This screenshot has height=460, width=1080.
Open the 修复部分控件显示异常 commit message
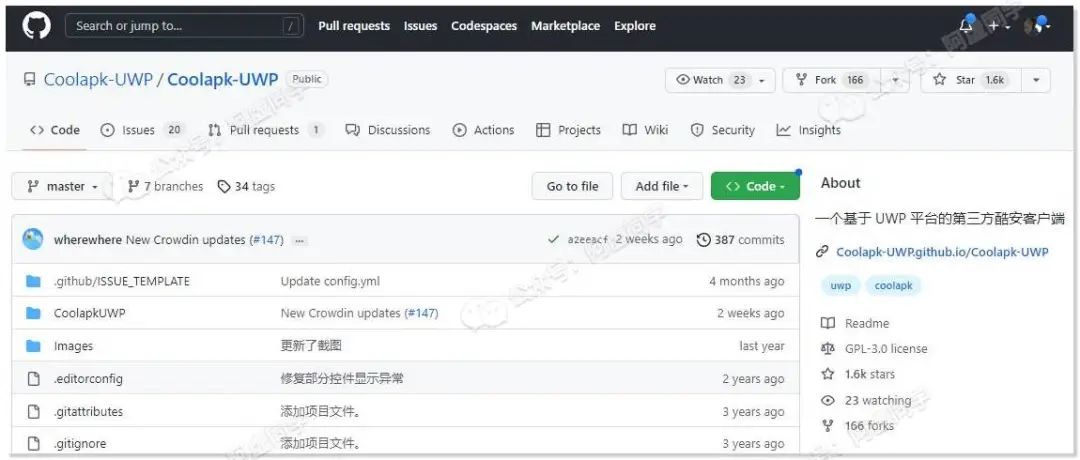[x=342, y=379]
